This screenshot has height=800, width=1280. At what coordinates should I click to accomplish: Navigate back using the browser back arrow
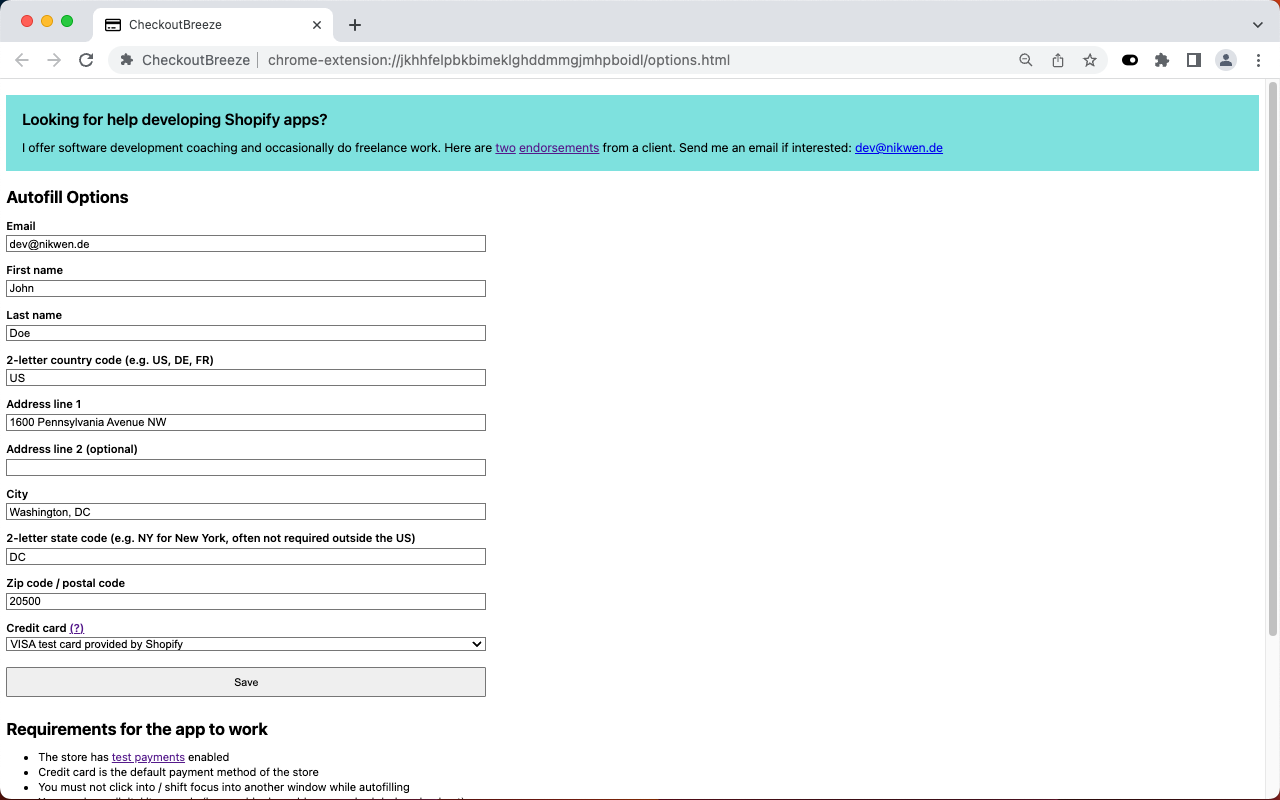click(22, 60)
